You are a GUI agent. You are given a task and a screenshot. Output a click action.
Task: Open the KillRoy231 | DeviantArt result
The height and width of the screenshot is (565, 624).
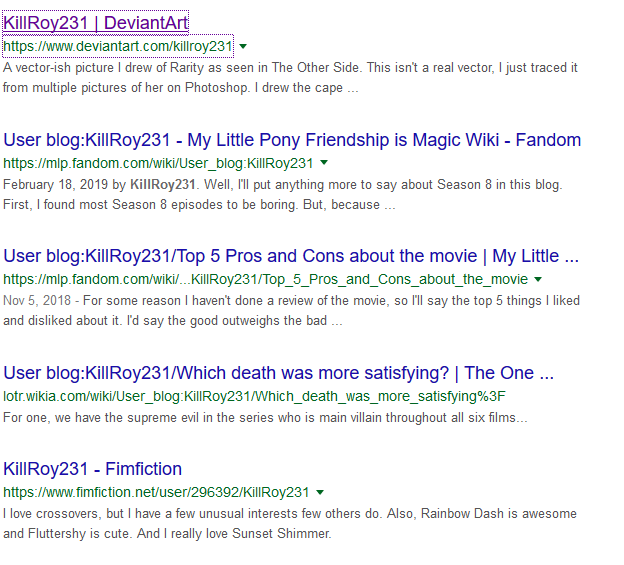pos(96,23)
